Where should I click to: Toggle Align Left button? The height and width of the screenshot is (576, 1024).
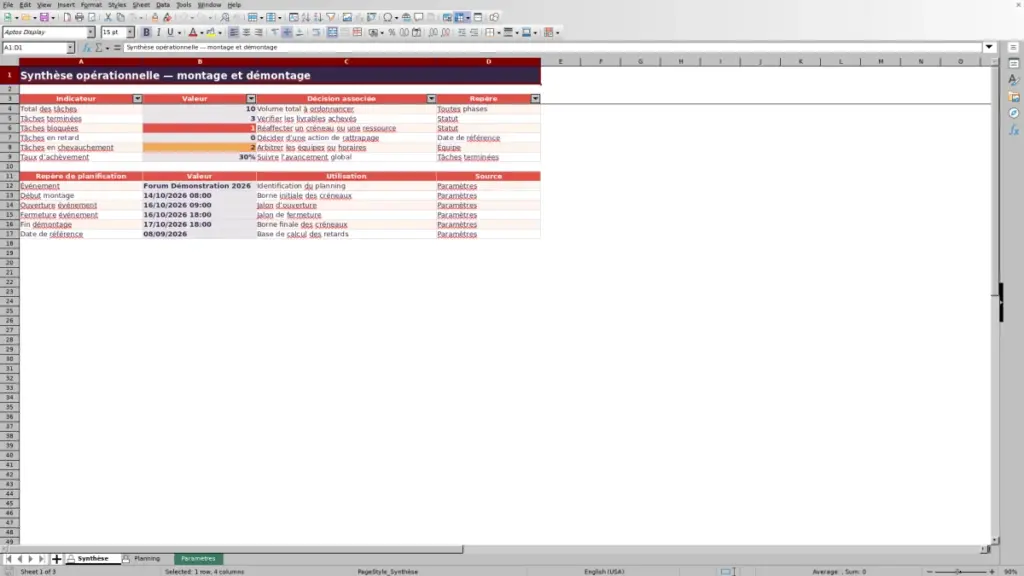[x=234, y=33]
